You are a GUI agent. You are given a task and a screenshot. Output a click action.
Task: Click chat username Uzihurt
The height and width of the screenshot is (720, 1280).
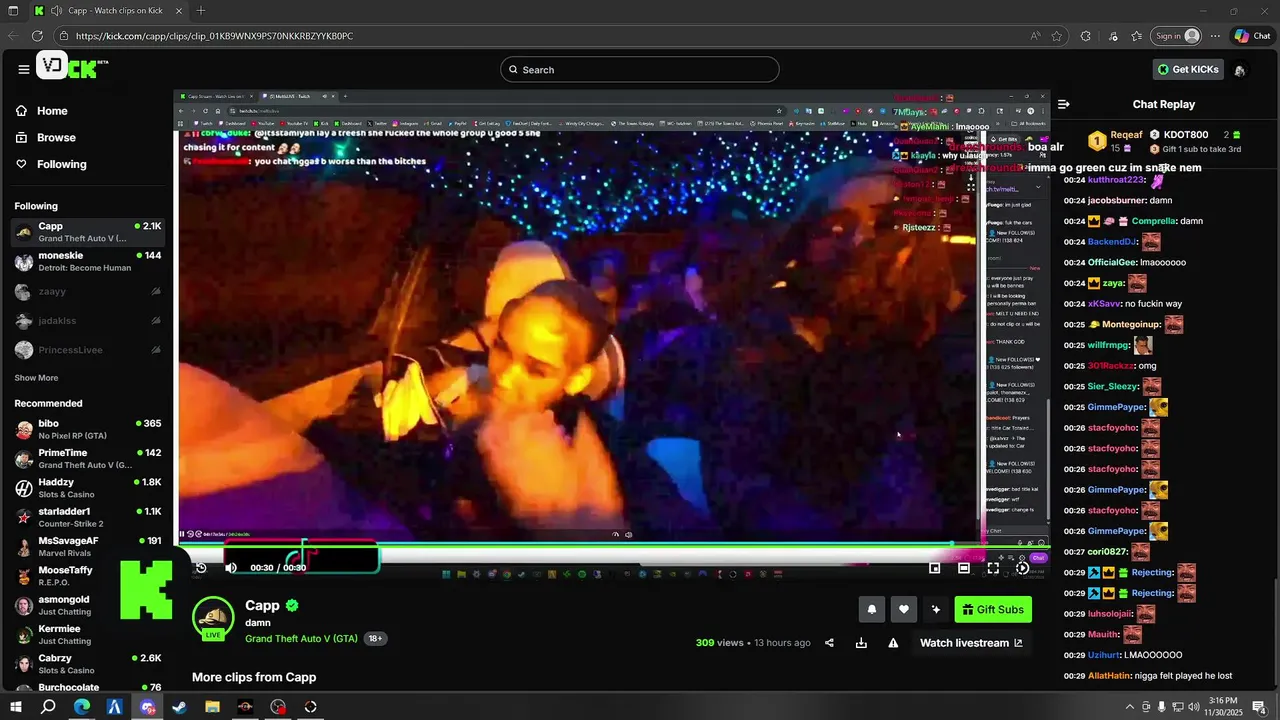click(x=1104, y=655)
